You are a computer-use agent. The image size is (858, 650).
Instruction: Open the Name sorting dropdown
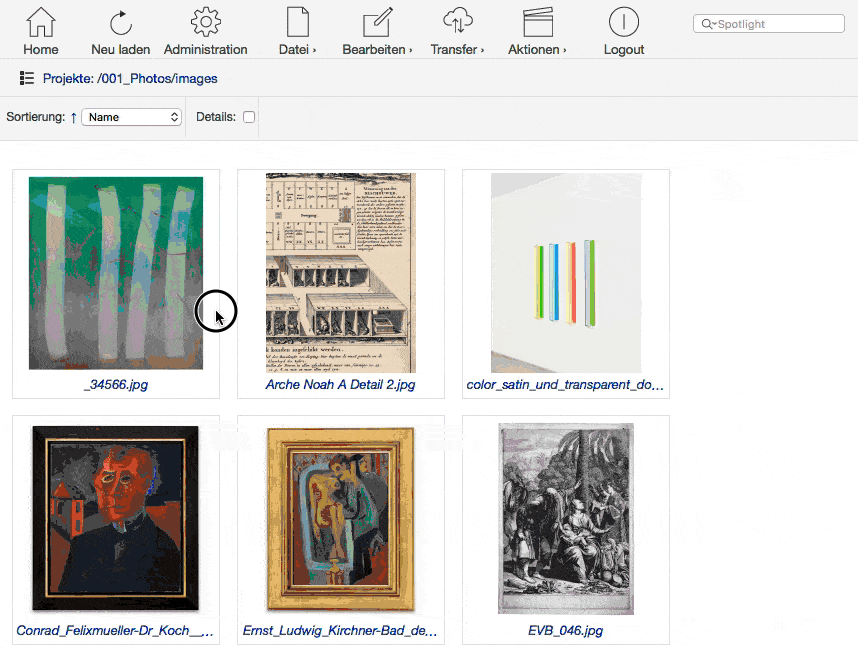click(x=131, y=117)
